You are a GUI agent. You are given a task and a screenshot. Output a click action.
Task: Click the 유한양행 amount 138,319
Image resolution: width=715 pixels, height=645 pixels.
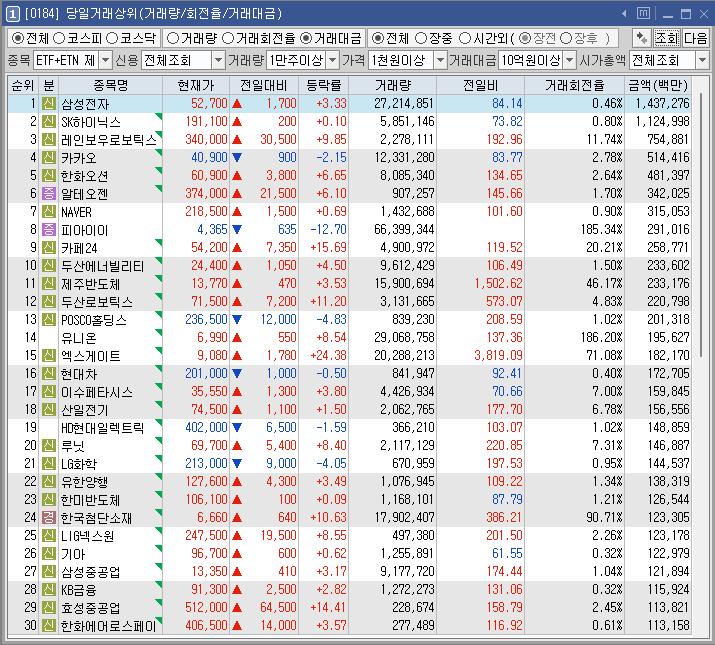(668, 481)
